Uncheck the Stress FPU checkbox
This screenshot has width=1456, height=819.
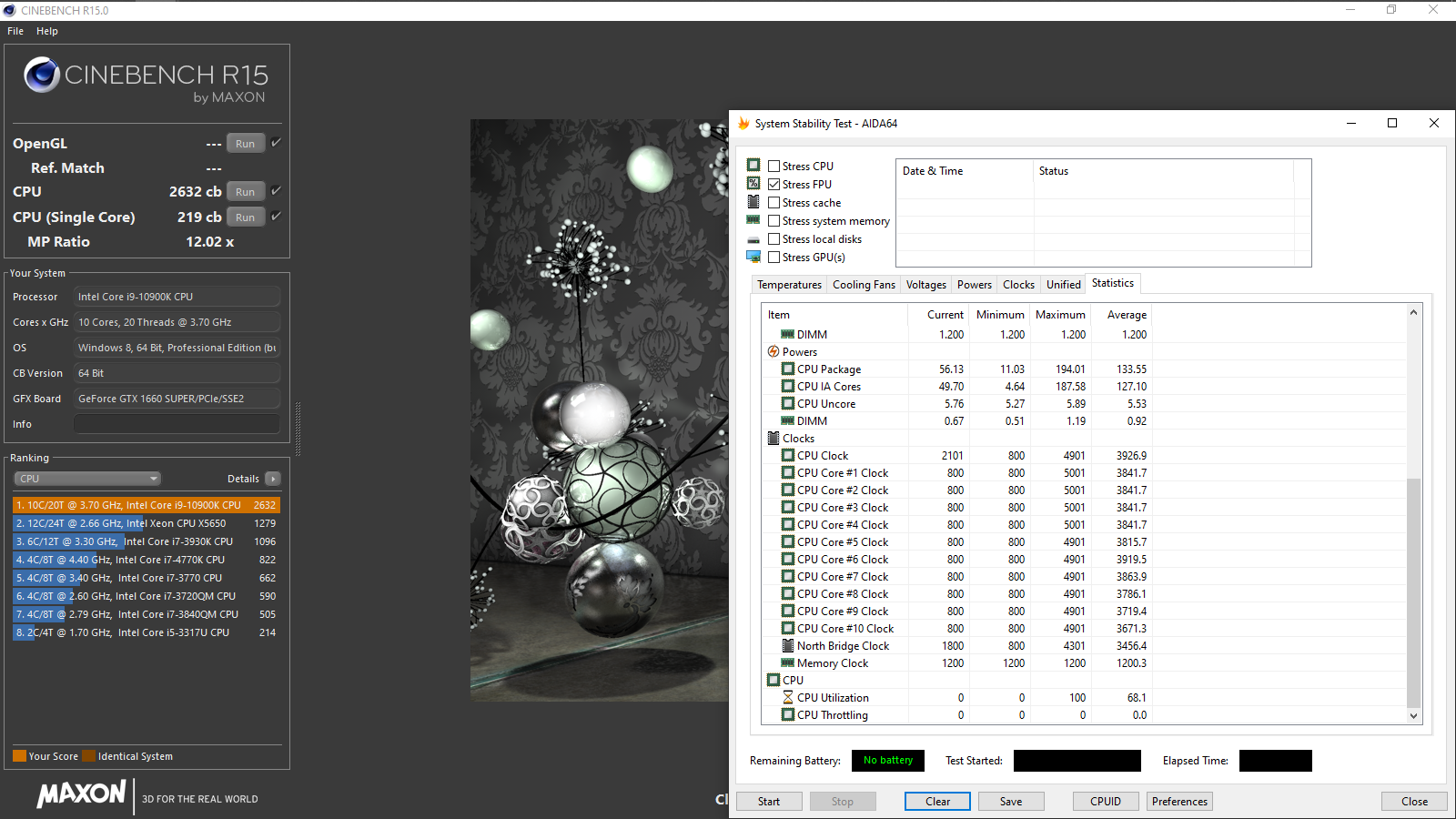click(x=773, y=184)
